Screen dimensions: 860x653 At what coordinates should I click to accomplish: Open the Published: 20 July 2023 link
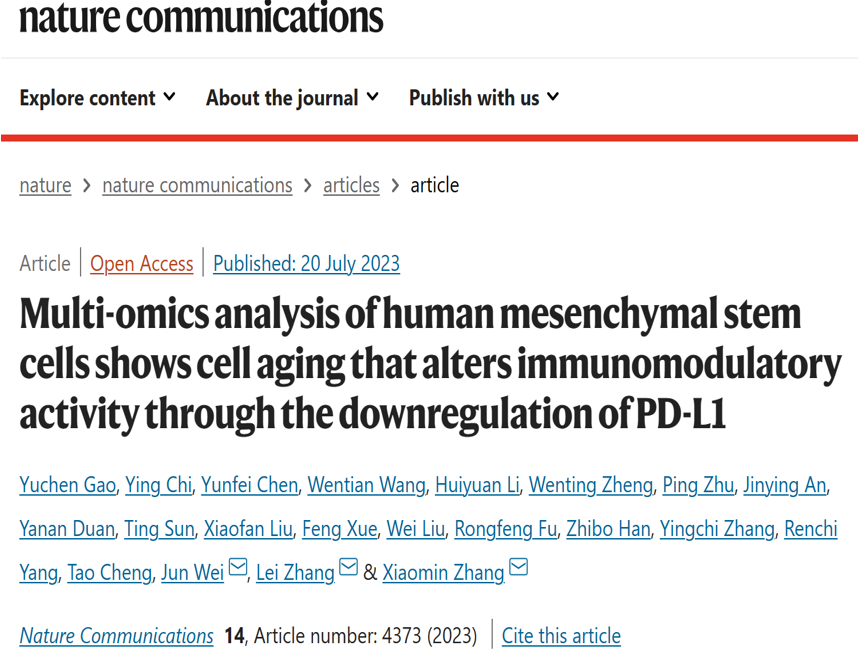[x=307, y=264]
